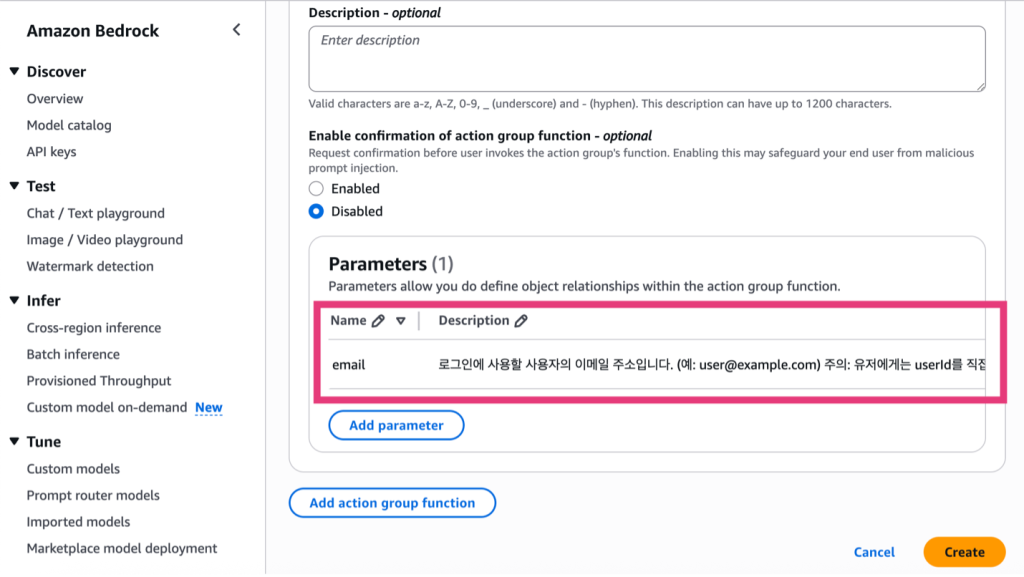Click the Add parameter button
This screenshot has width=1024, height=577.
pos(396,425)
